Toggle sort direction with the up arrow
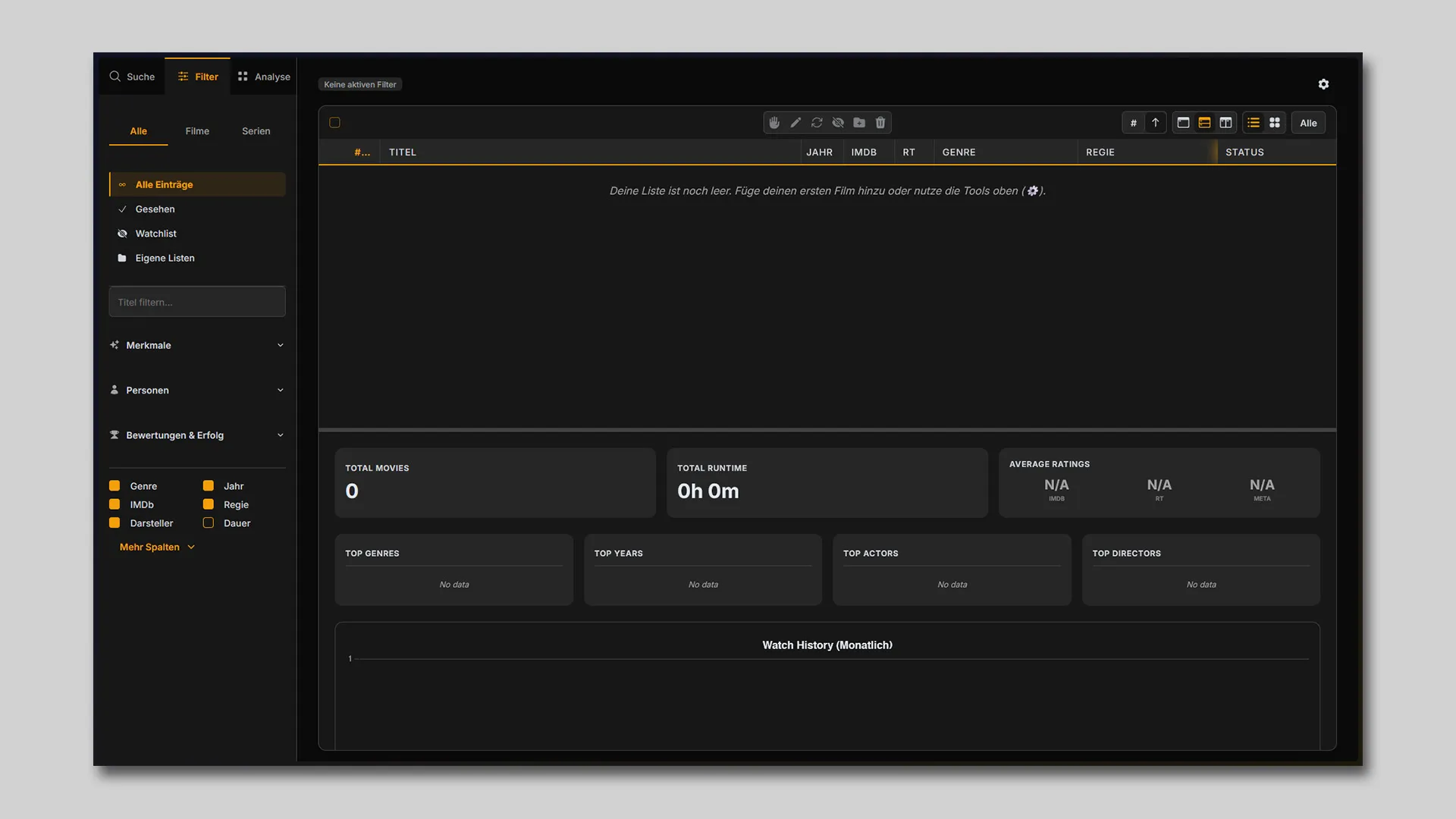The height and width of the screenshot is (819, 1456). (1156, 123)
